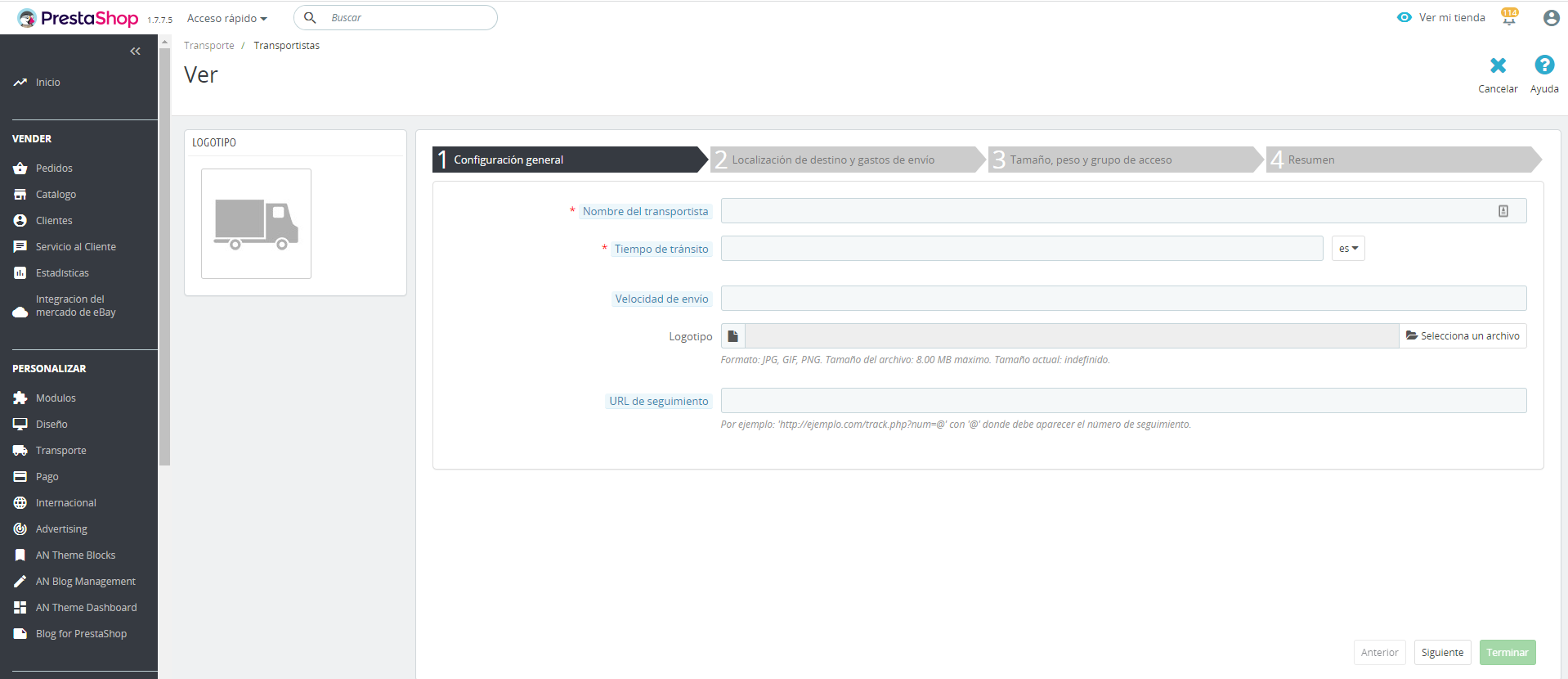Focus the Nombre del transportista field

pos(1123,211)
